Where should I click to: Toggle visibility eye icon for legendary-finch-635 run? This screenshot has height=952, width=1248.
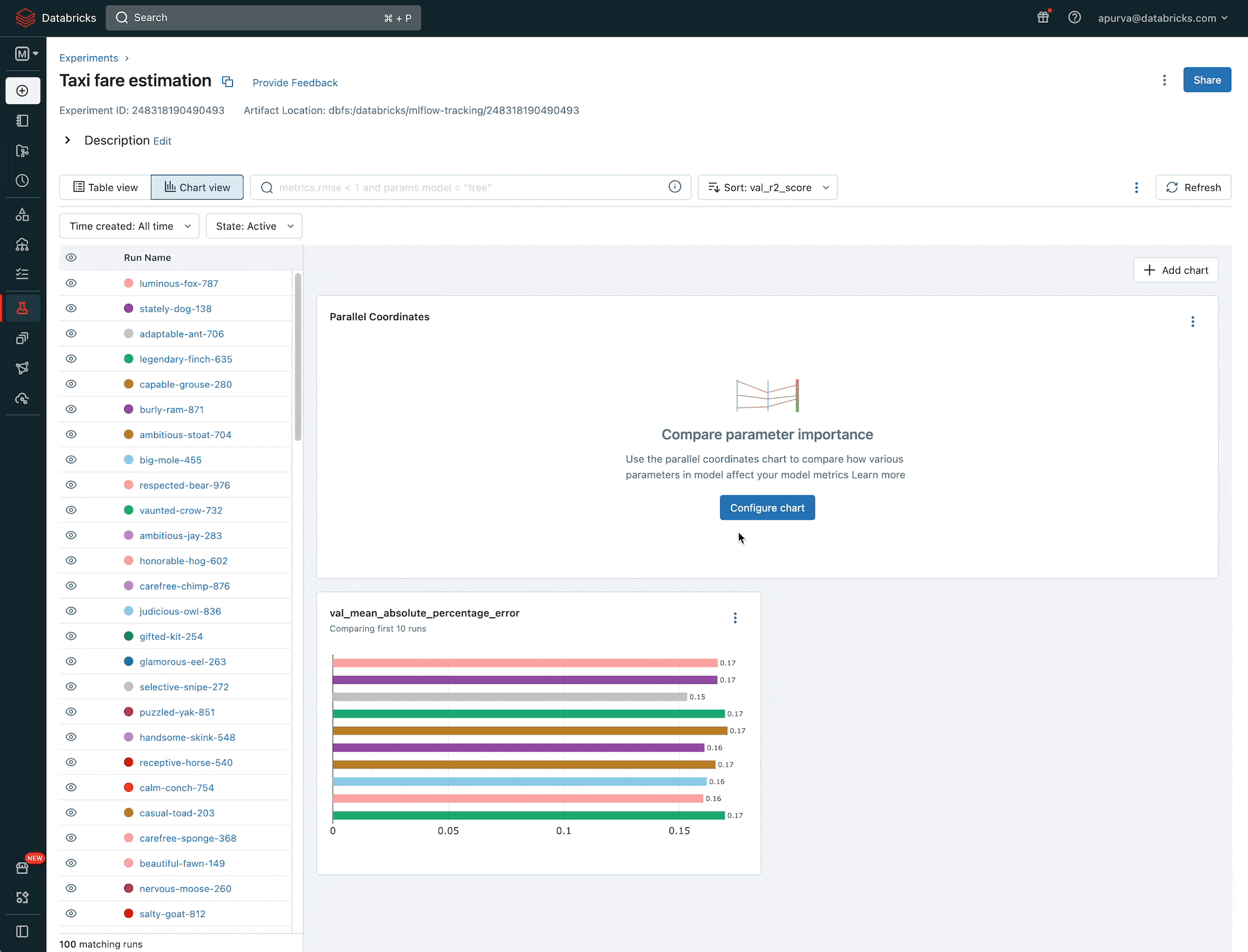pos(71,358)
